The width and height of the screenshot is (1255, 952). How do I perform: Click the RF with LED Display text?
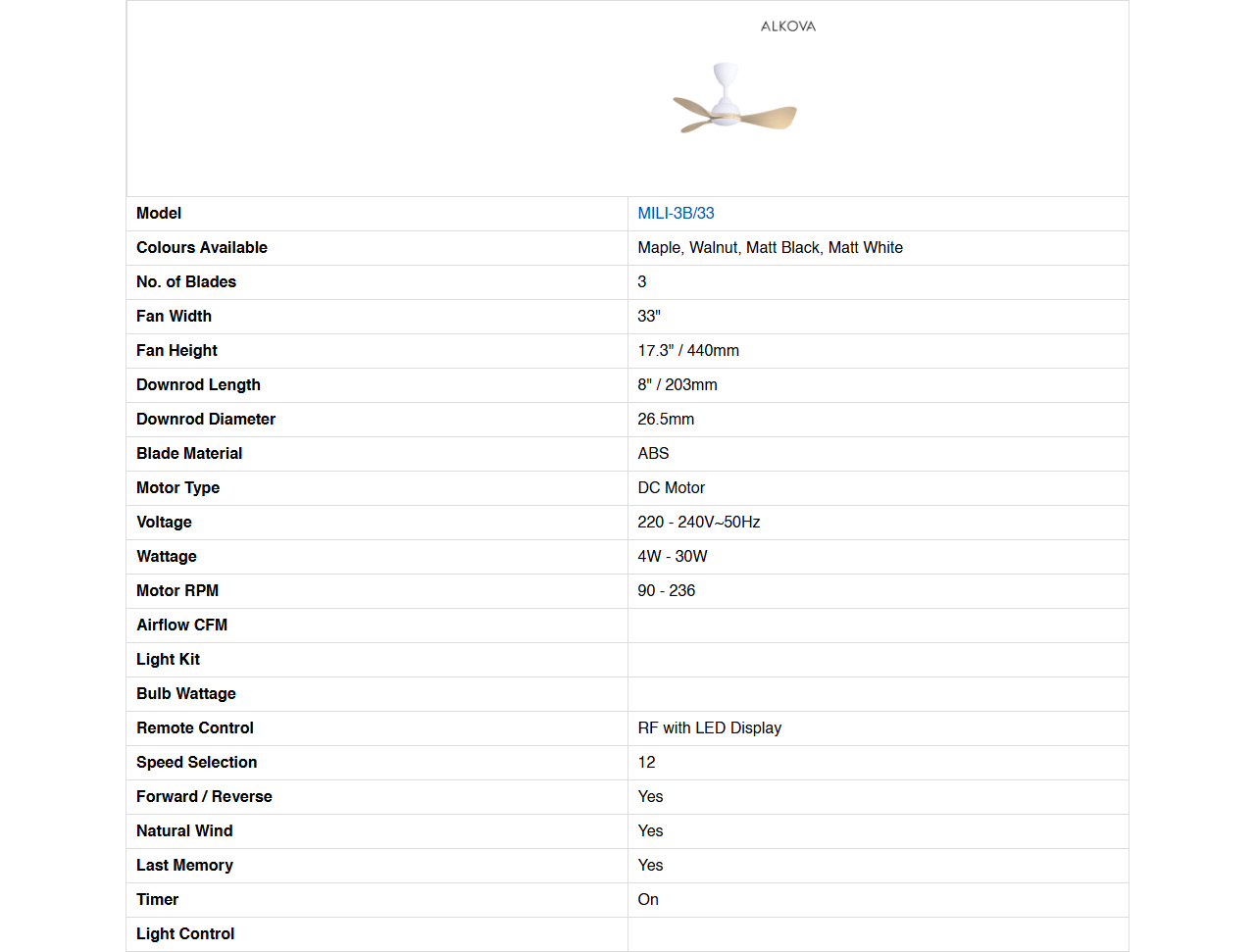pyautogui.click(x=710, y=728)
